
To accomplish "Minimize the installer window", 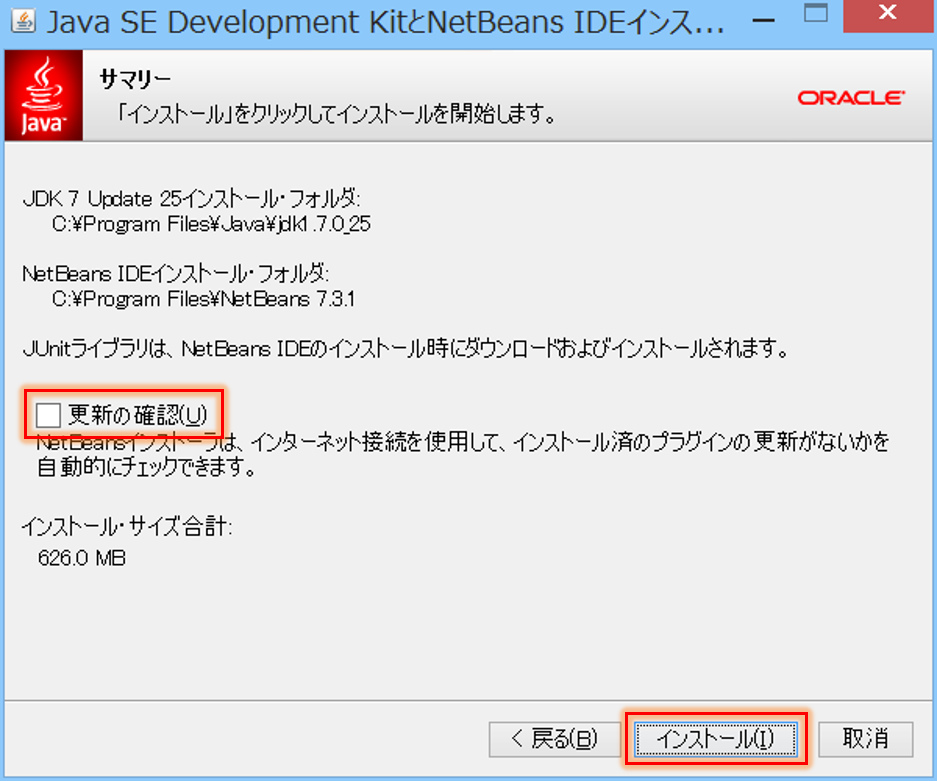I will (x=763, y=20).
